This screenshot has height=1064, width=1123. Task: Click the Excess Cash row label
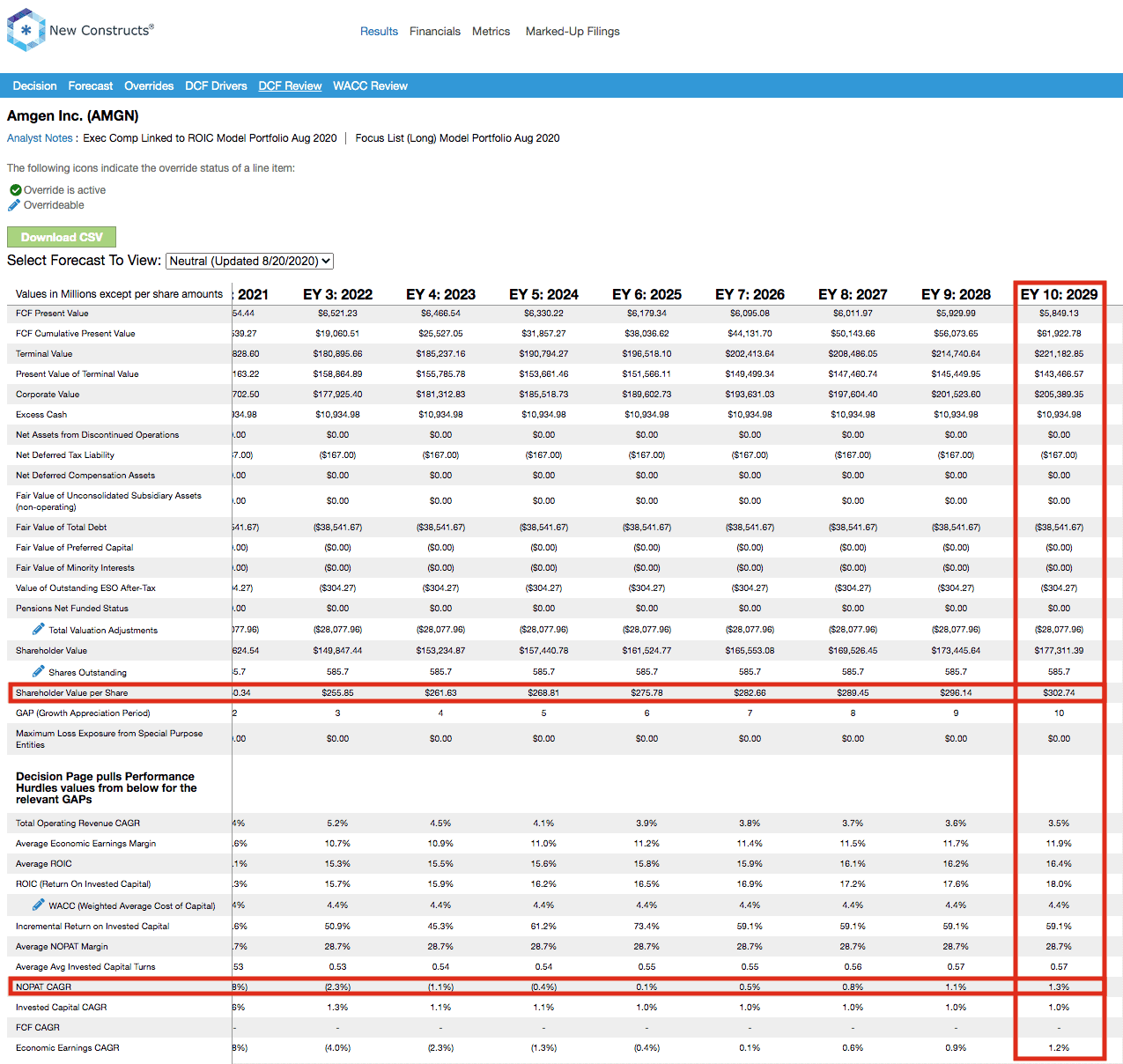pos(41,414)
